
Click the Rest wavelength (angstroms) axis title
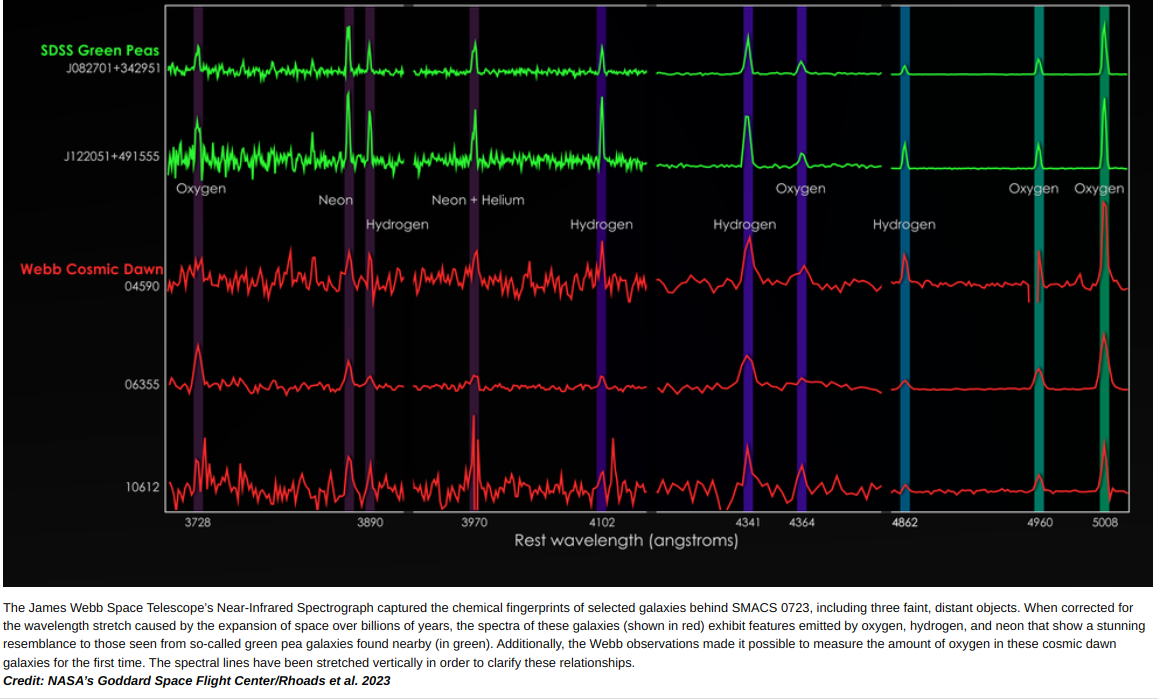(x=626, y=541)
